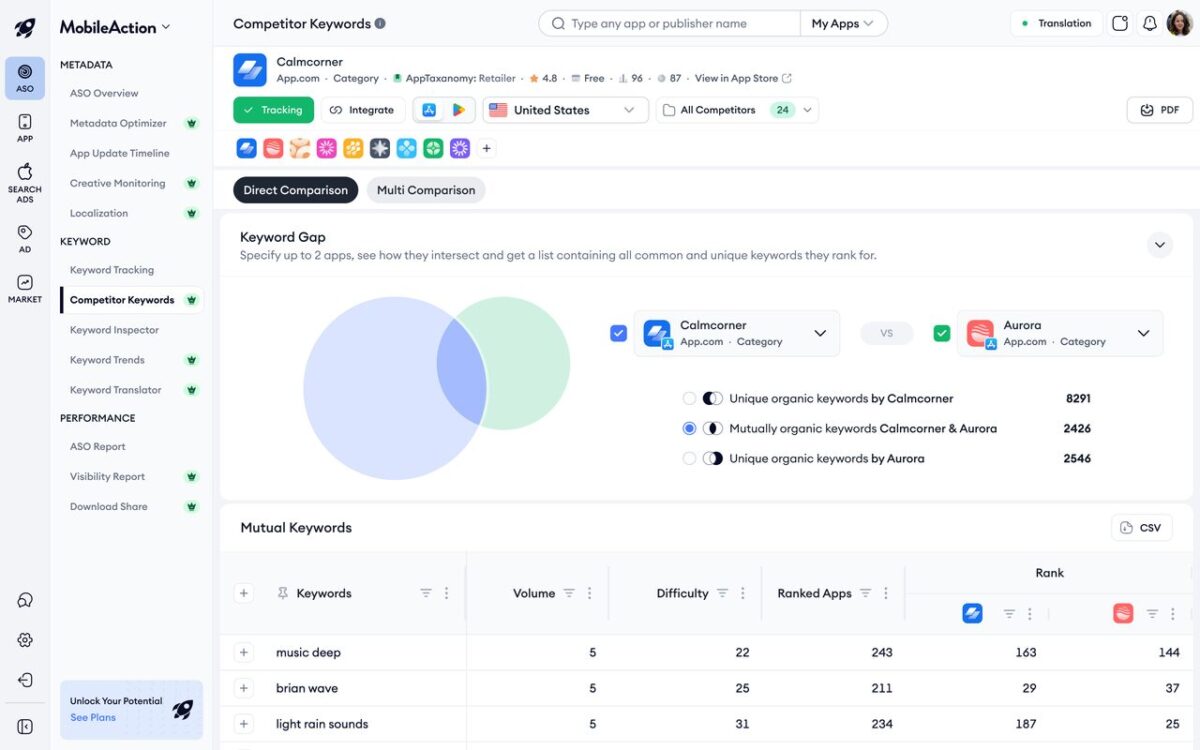The width and height of the screenshot is (1200, 750).
Task: Open Keywords column filter icon
Action: 426,593
